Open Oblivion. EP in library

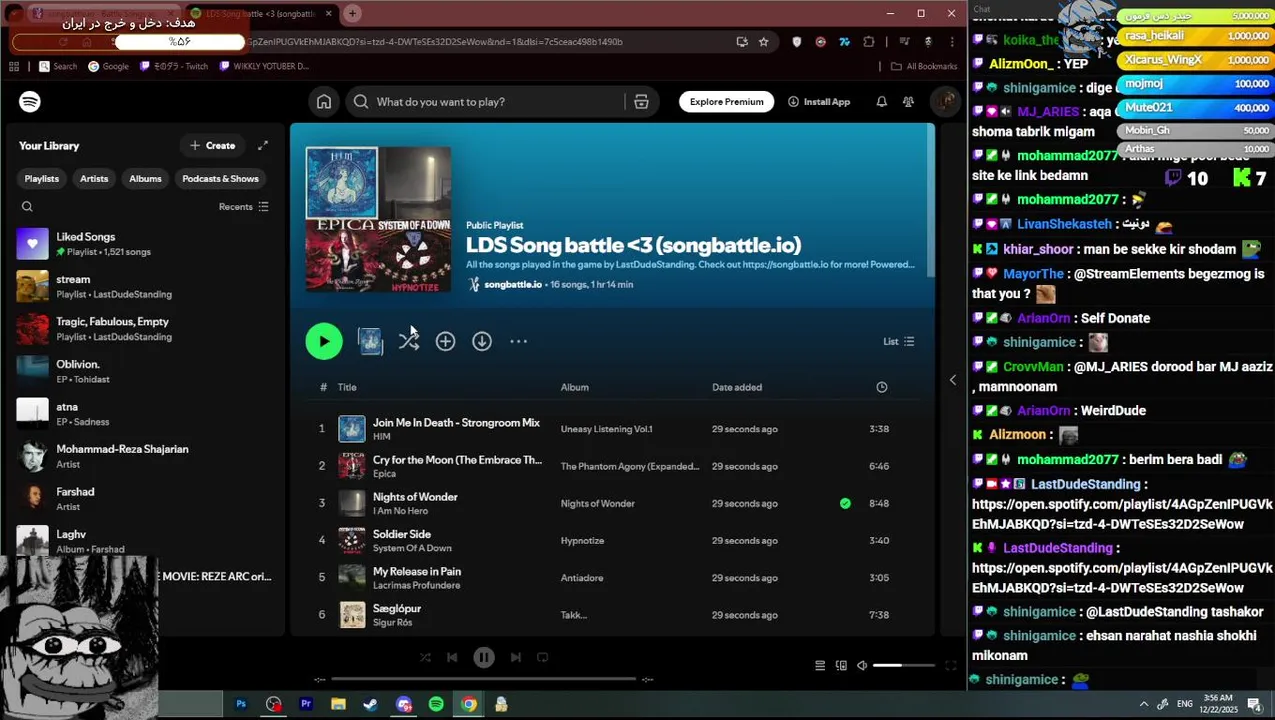tap(145, 371)
